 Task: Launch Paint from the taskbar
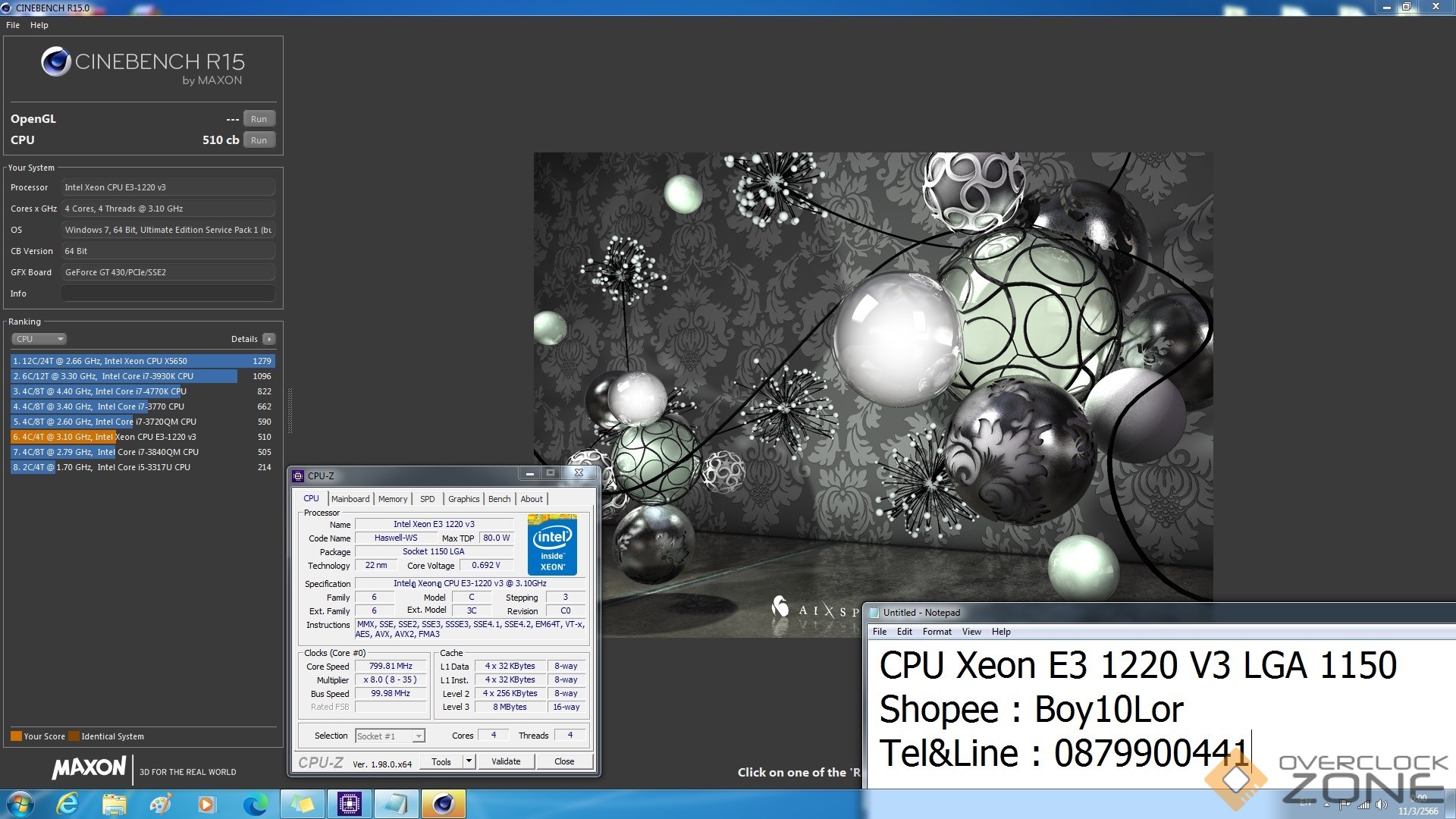[160, 803]
